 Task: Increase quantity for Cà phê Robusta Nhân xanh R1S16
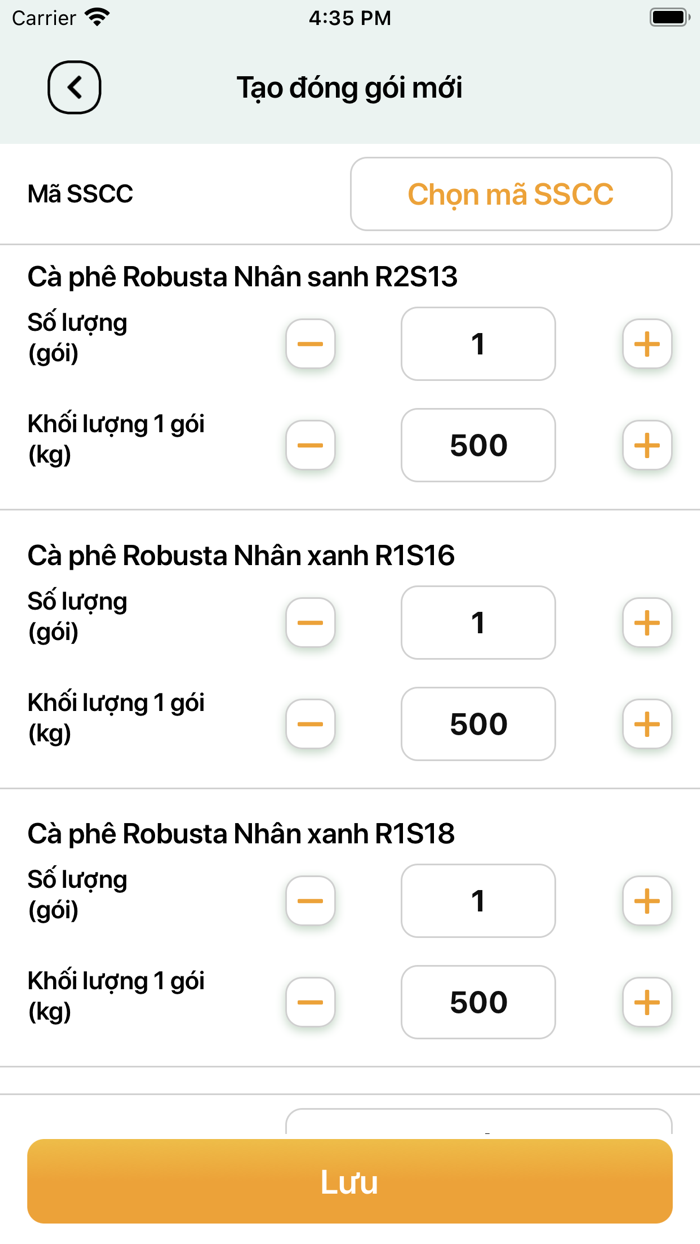tap(646, 622)
